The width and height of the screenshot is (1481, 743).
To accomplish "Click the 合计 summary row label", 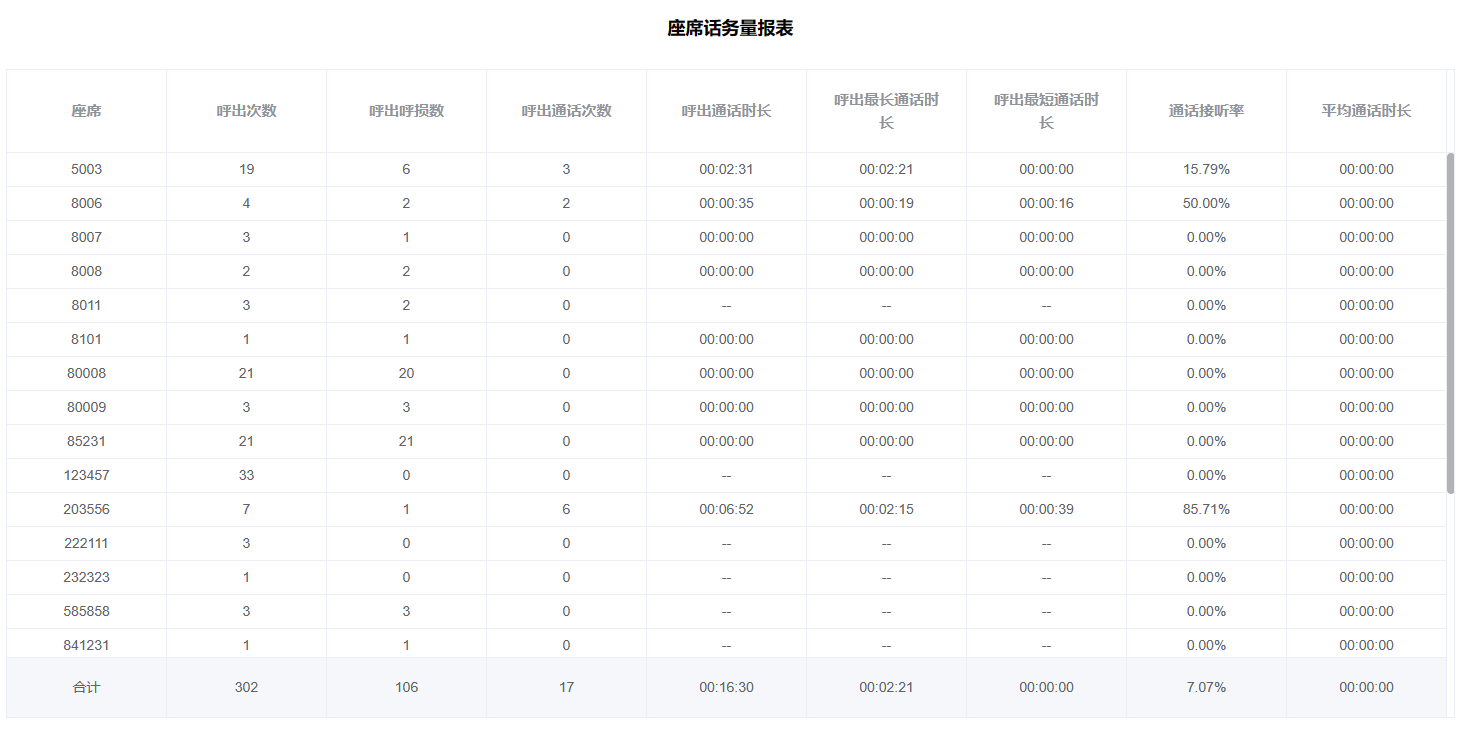I will pos(86,688).
